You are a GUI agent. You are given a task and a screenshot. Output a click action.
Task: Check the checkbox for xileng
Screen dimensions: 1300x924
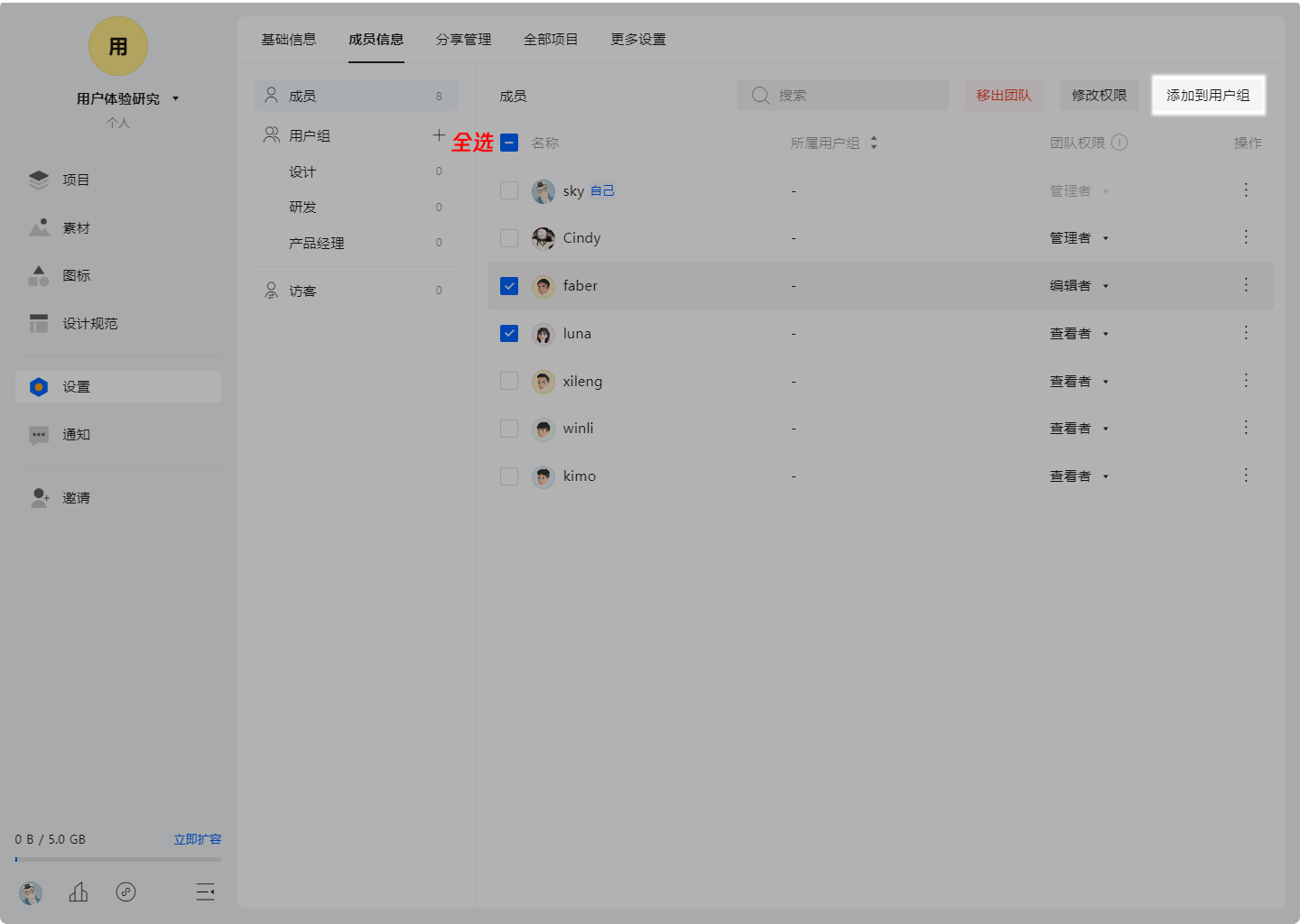(x=509, y=381)
